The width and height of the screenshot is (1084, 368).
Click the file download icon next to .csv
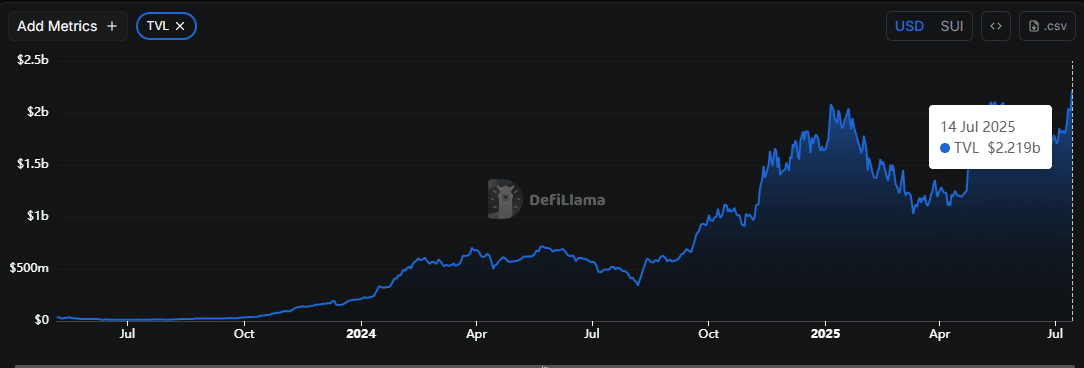coord(1034,26)
